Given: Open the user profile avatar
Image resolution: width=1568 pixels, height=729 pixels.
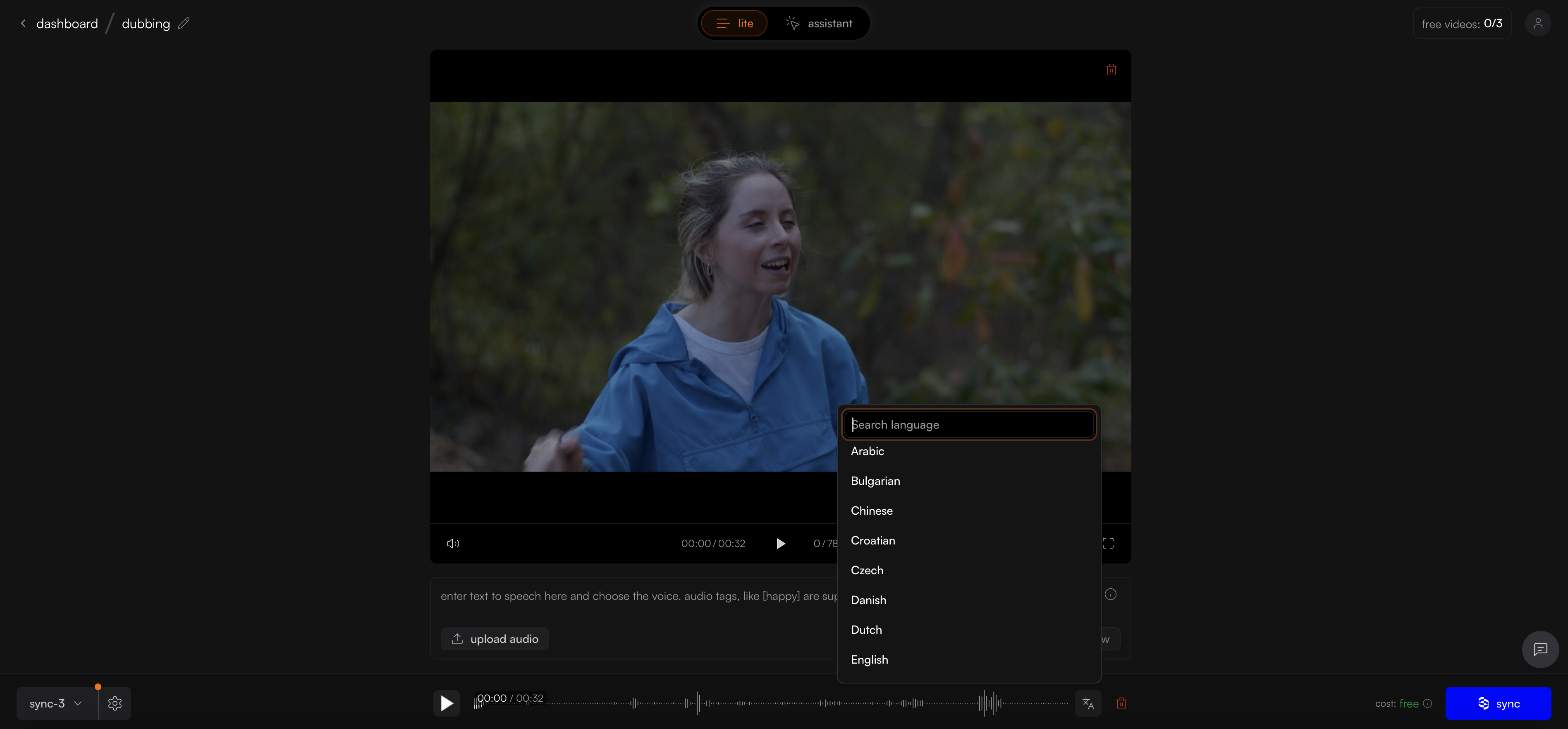Looking at the screenshot, I should tap(1537, 23).
